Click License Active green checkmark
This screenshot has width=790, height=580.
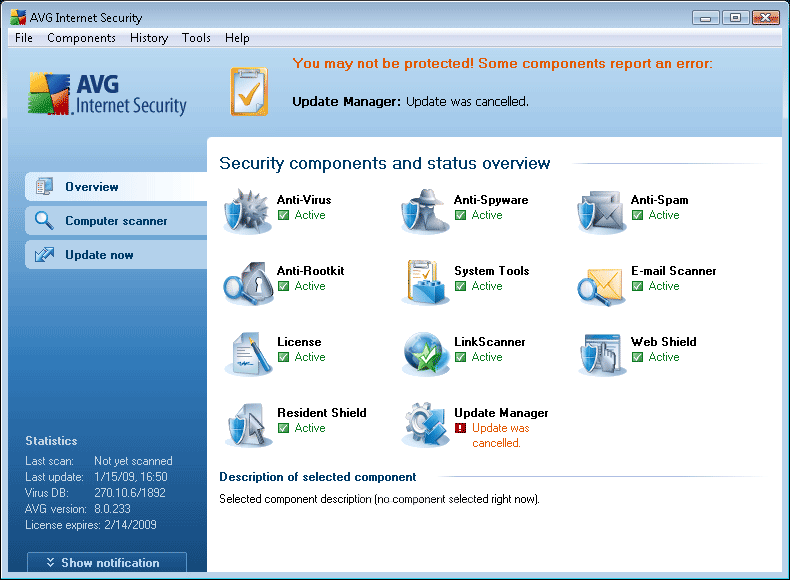pyautogui.click(x=284, y=357)
